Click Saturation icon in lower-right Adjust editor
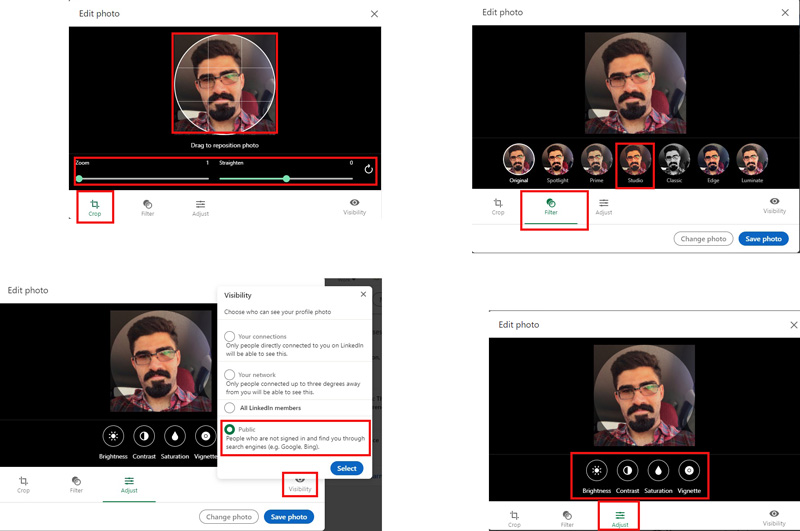 tap(658, 470)
